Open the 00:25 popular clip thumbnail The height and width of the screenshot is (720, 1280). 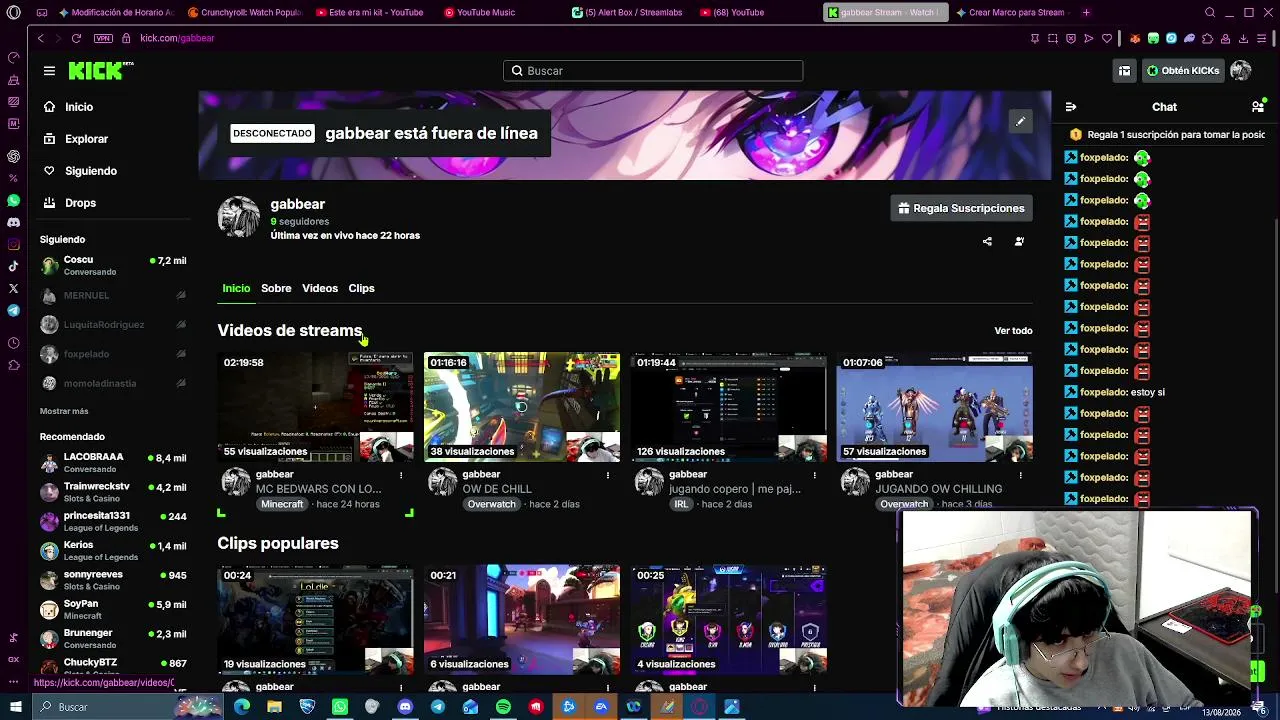click(x=729, y=620)
